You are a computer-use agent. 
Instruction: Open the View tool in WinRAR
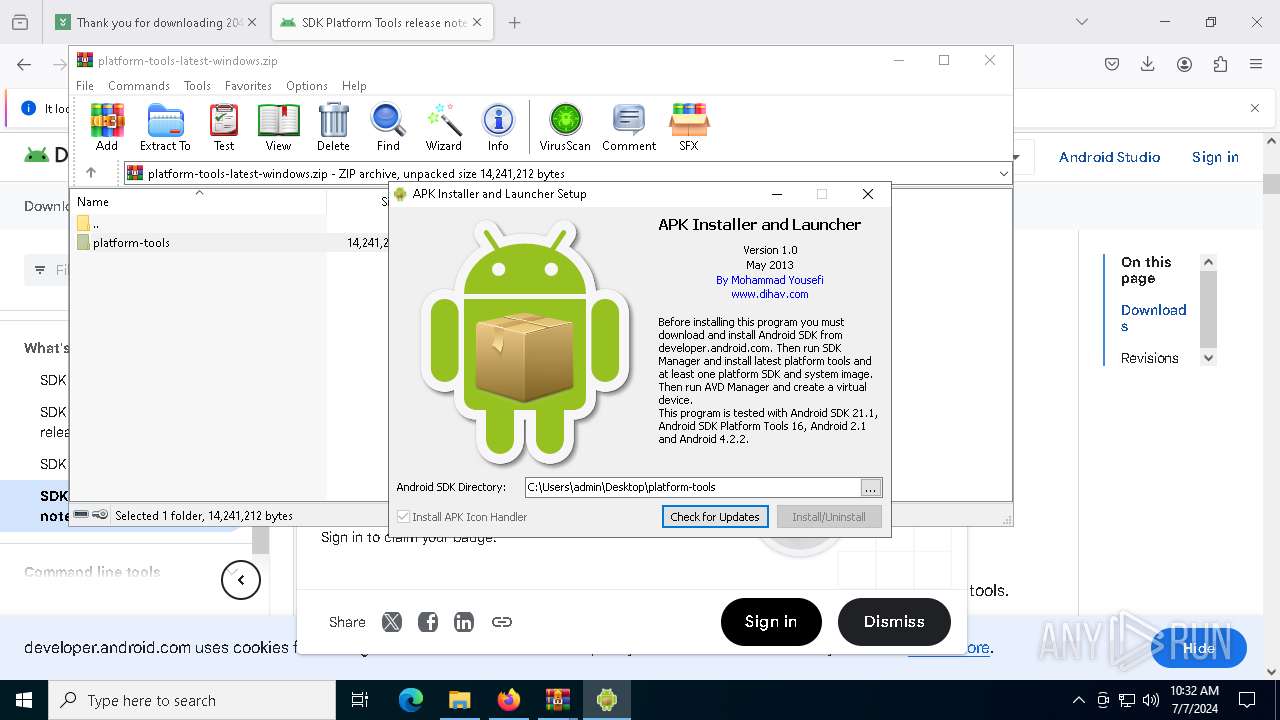[x=278, y=127]
